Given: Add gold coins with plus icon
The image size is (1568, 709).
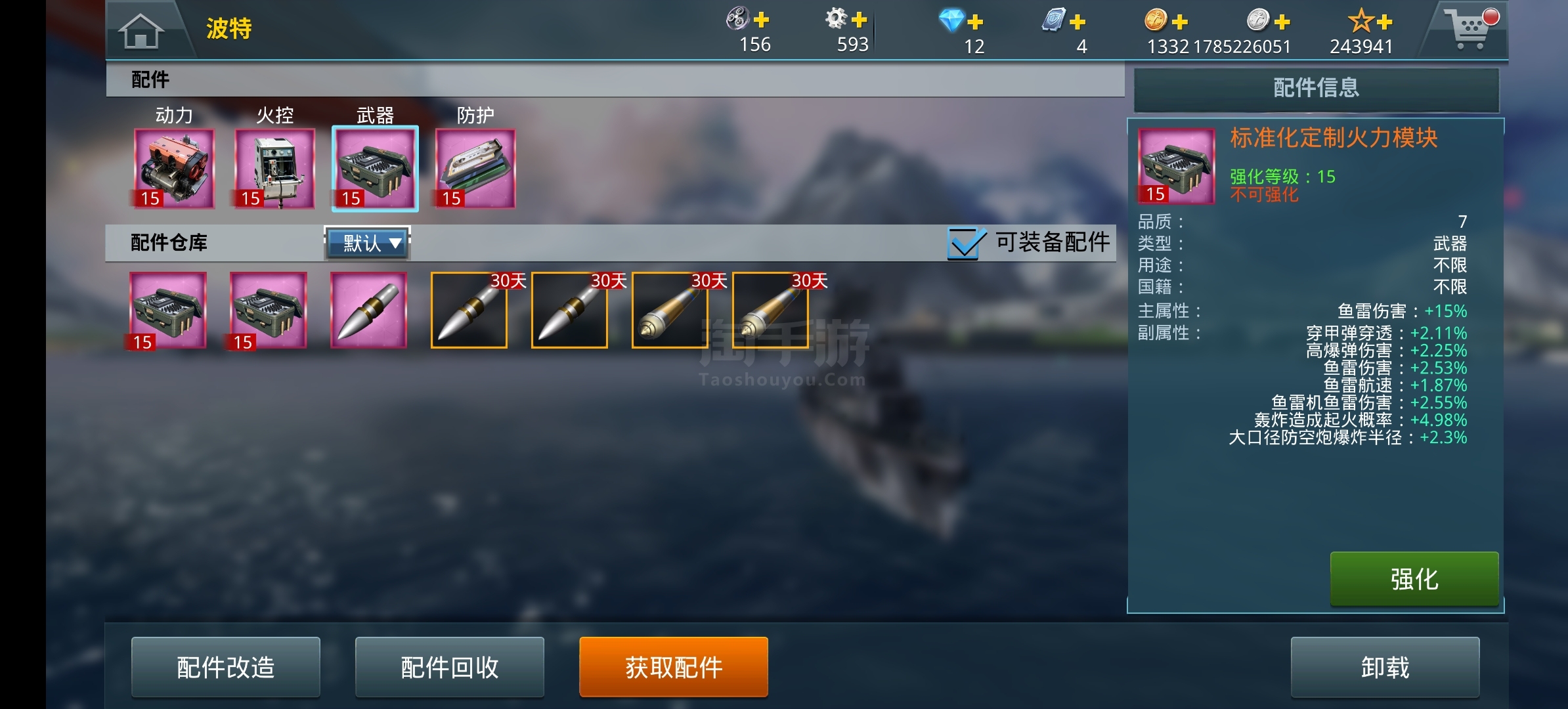Looking at the screenshot, I should (x=1180, y=22).
